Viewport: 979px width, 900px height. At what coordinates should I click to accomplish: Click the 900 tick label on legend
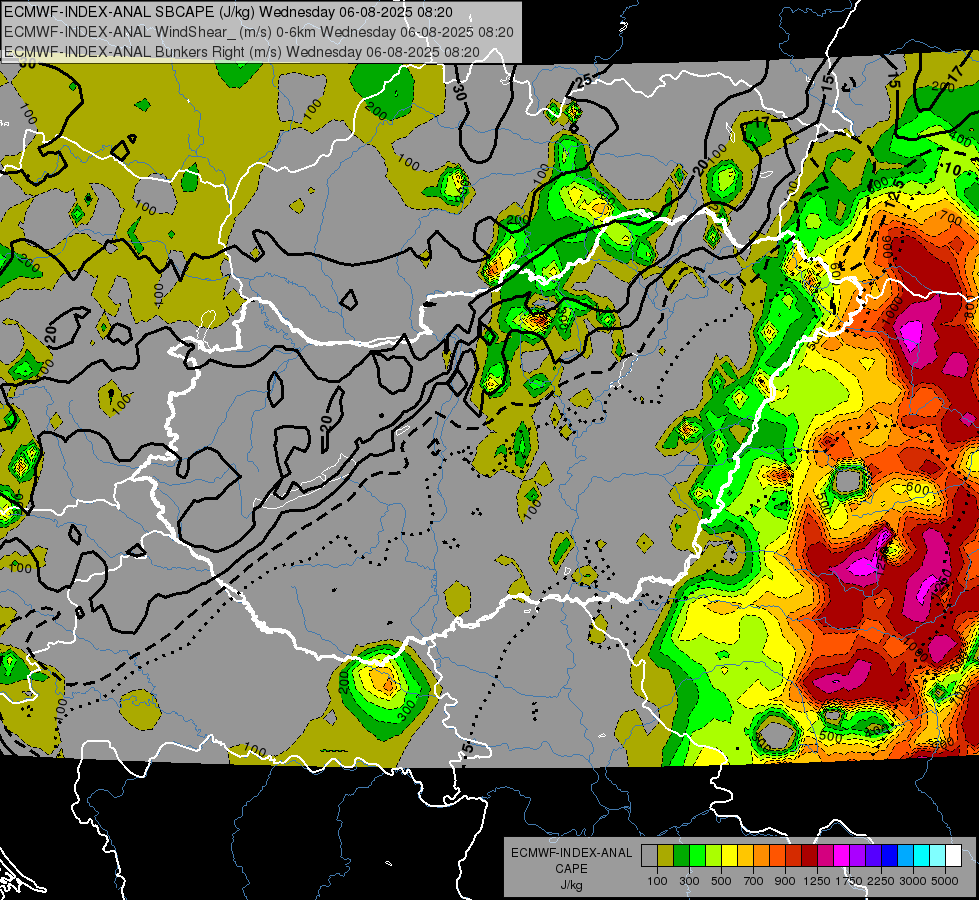785,881
